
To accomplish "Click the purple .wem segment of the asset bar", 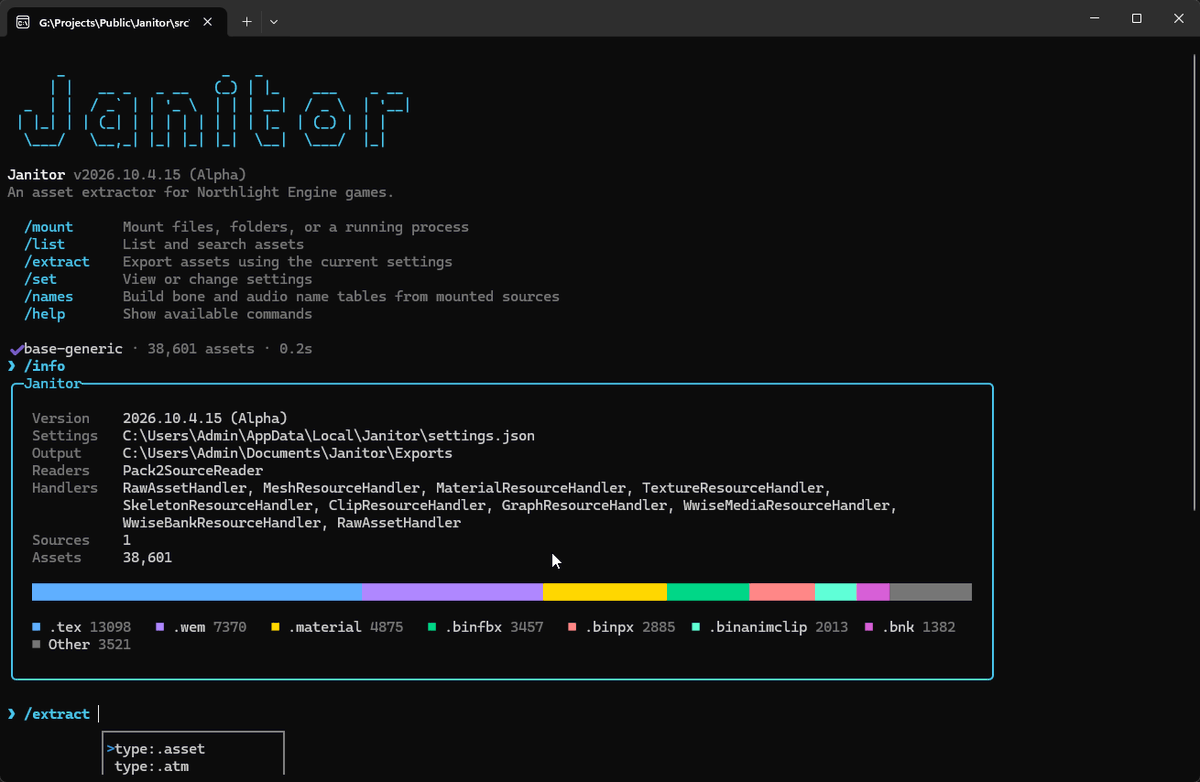I will point(452,592).
